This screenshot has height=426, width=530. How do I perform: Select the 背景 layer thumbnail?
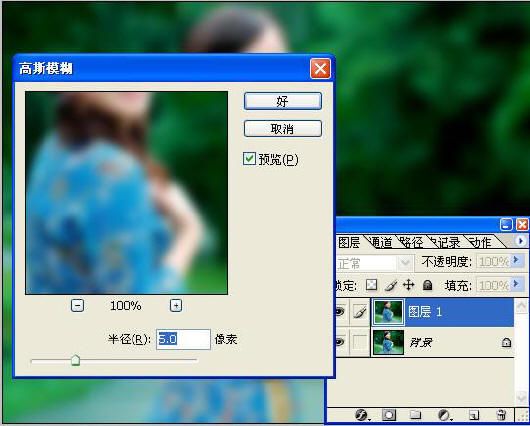(389, 342)
